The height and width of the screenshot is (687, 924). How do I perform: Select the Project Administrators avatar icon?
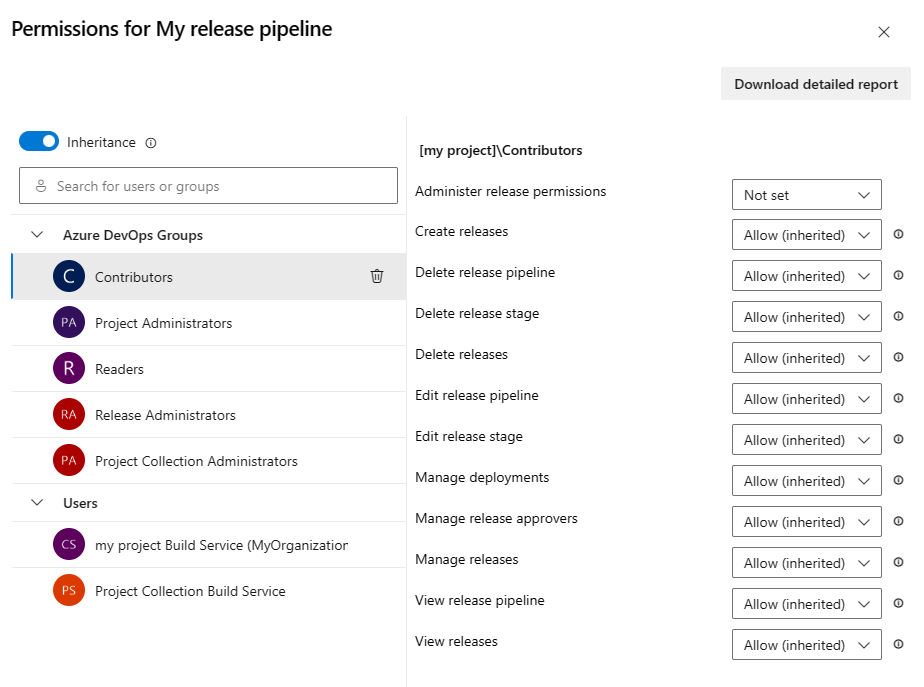(69, 323)
